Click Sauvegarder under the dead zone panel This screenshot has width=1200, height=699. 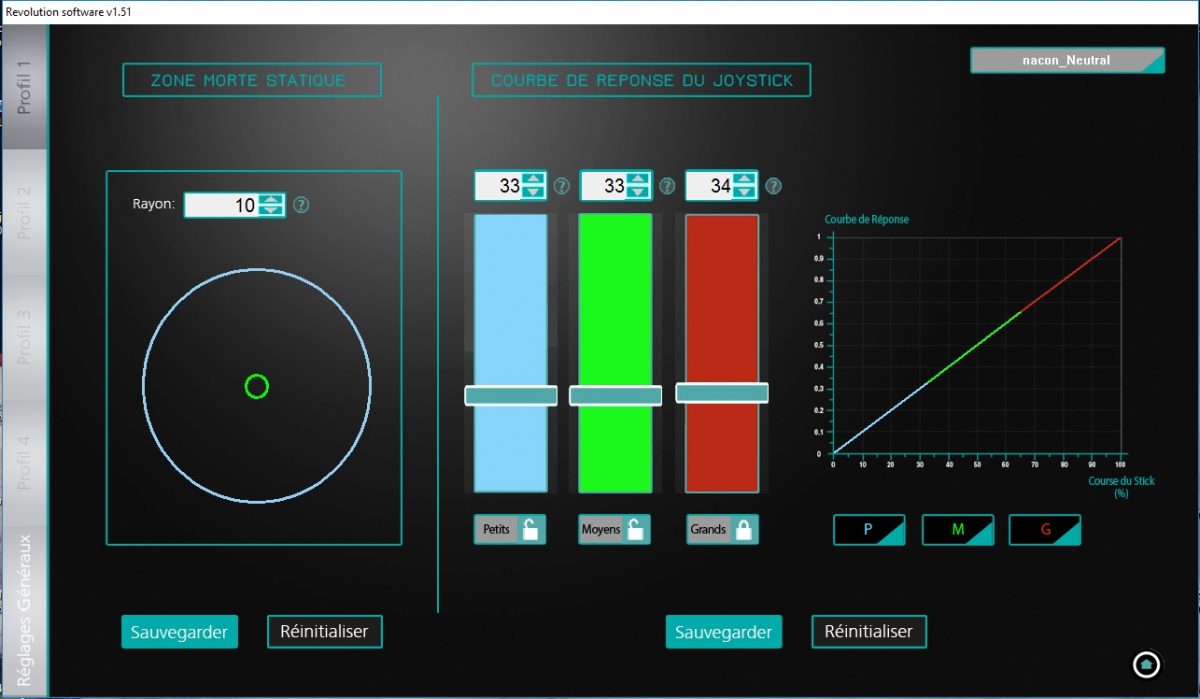[180, 632]
